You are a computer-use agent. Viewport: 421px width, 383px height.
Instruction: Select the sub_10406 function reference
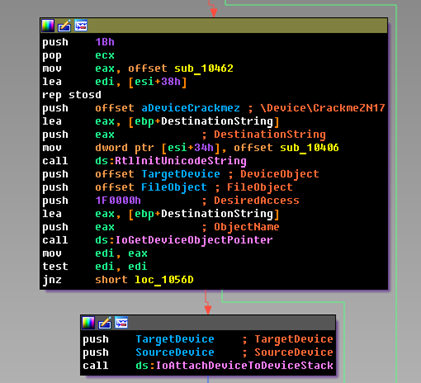pyautogui.click(x=309, y=148)
